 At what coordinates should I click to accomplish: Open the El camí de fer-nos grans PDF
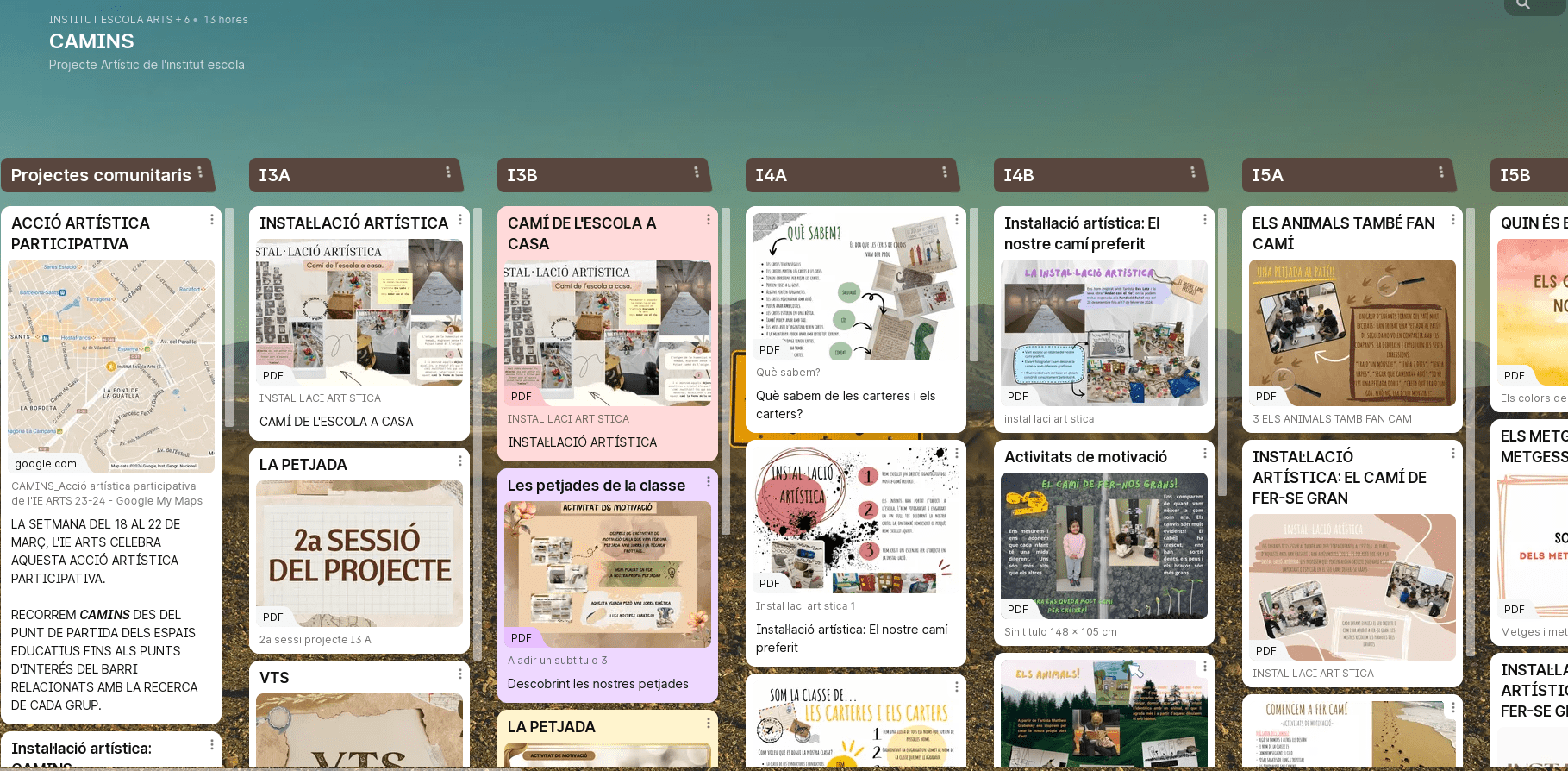(x=1104, y=546)
